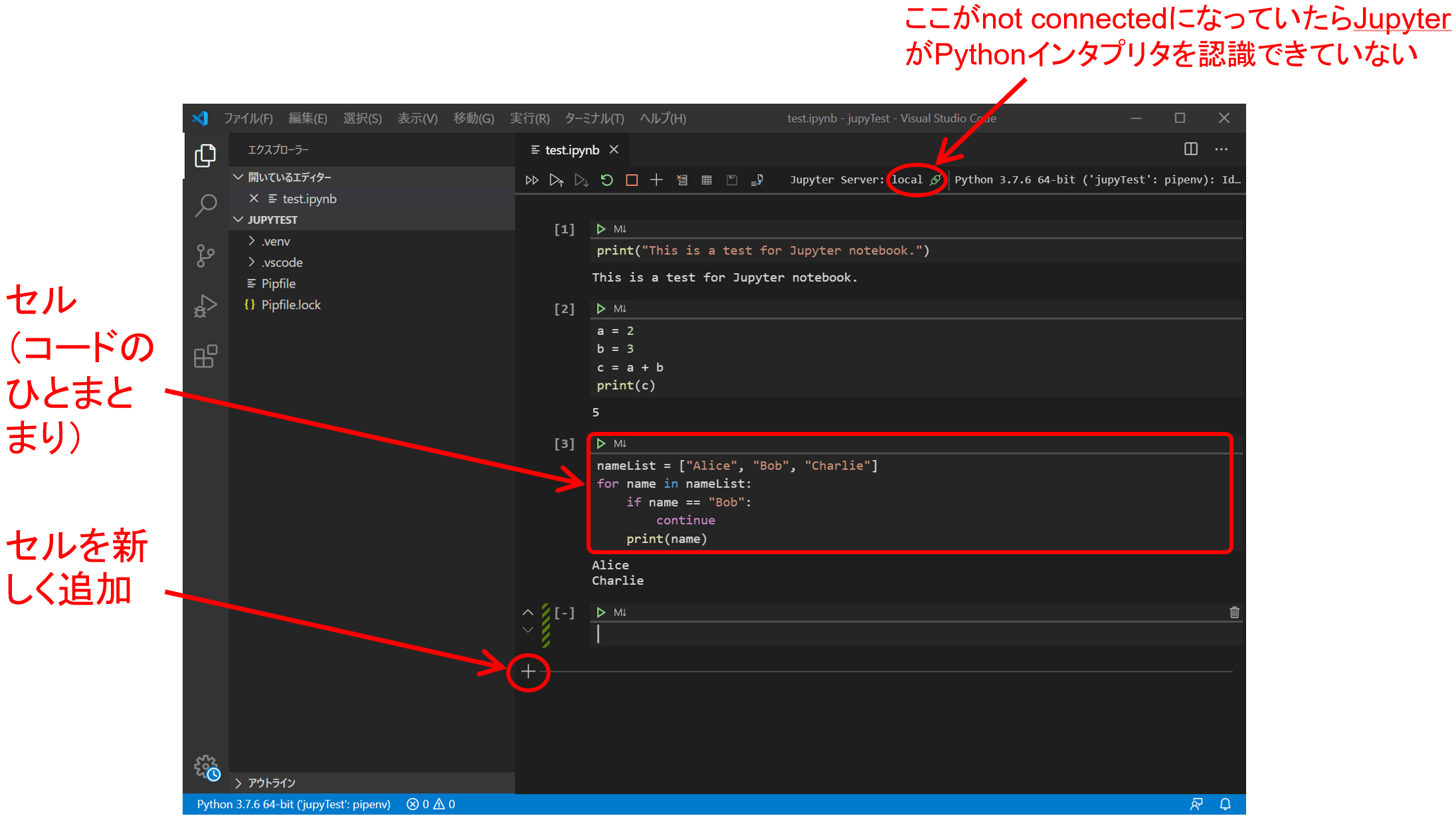1456x818 pixels.
Task: Move the empty cell up
Action: [528, 613]
